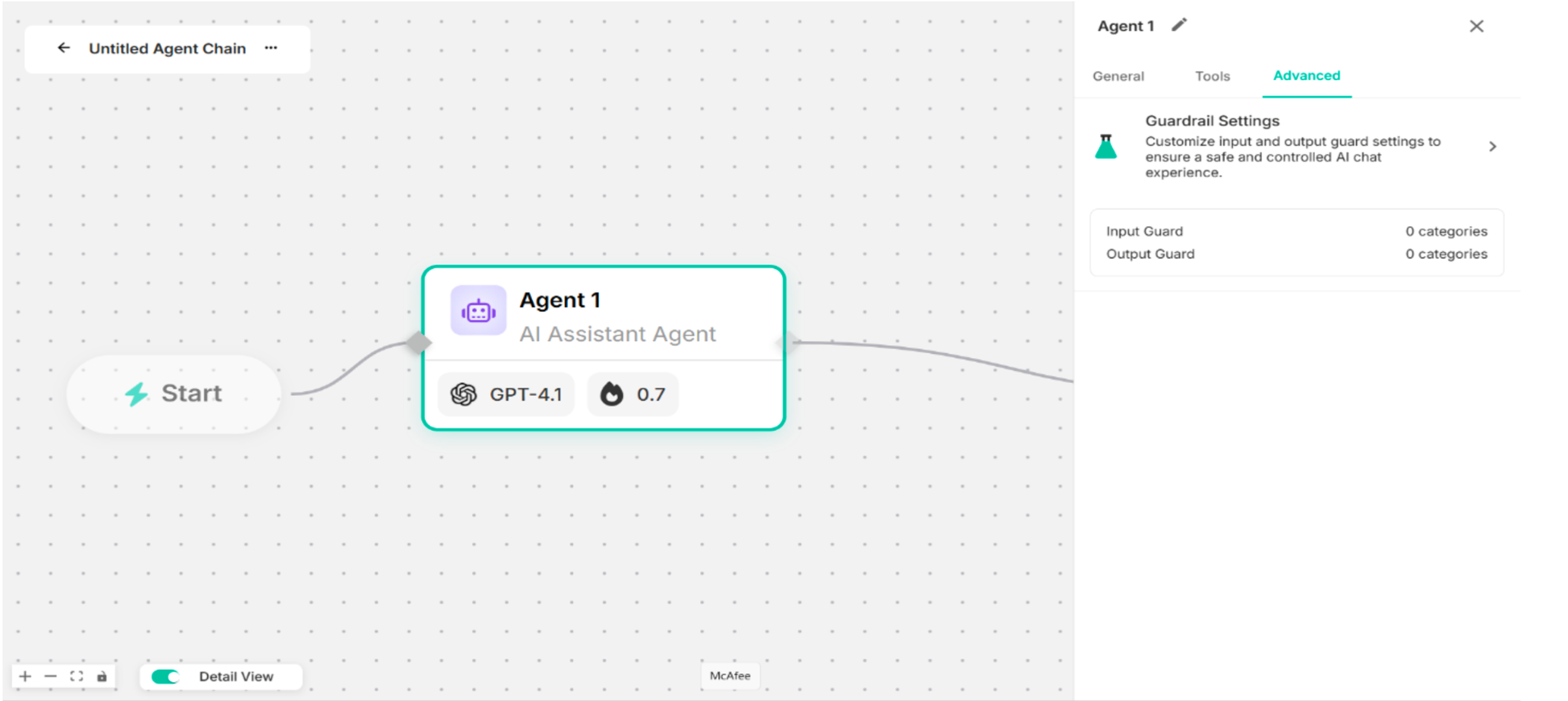1568x701 pixels.
Task: Click the pencil icon to rename Agent 1
Action: tap(1179, 26)
